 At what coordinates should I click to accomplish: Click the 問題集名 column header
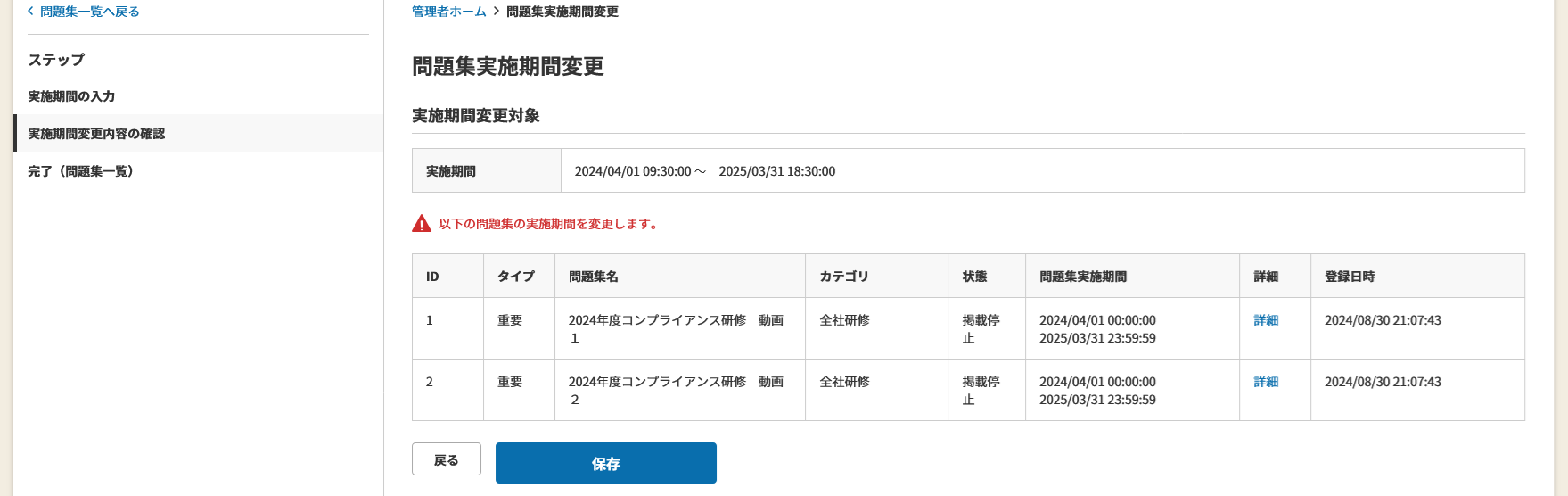[x=680, y=277]
